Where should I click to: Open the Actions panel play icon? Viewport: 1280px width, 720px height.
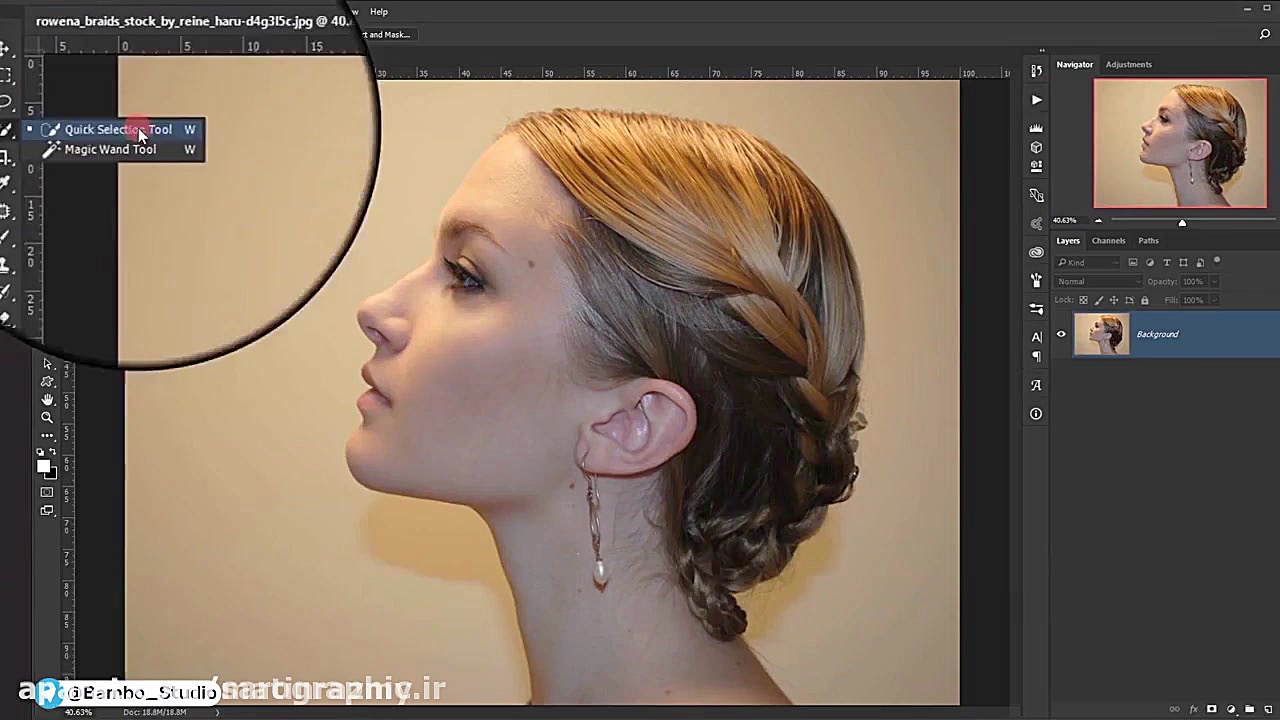[1036, 100]
